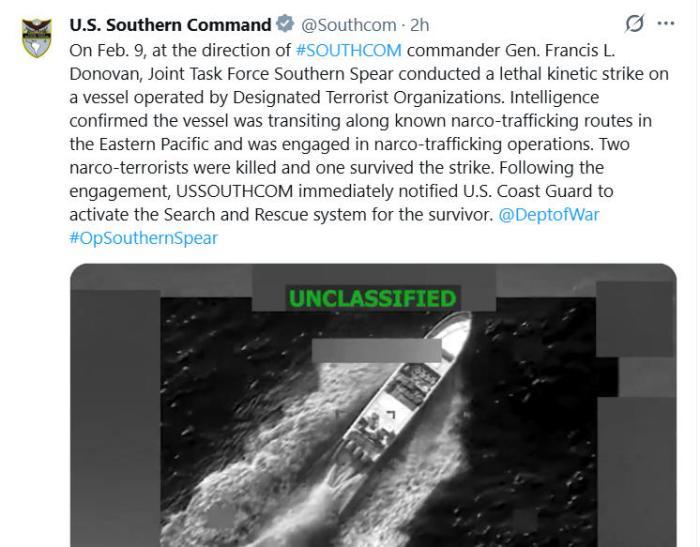Image resolution: width=700 pixels, height=547 pixels.
Task: Click the green UNCLASSIFIED banner in video
Action: [x=373, y=298]
